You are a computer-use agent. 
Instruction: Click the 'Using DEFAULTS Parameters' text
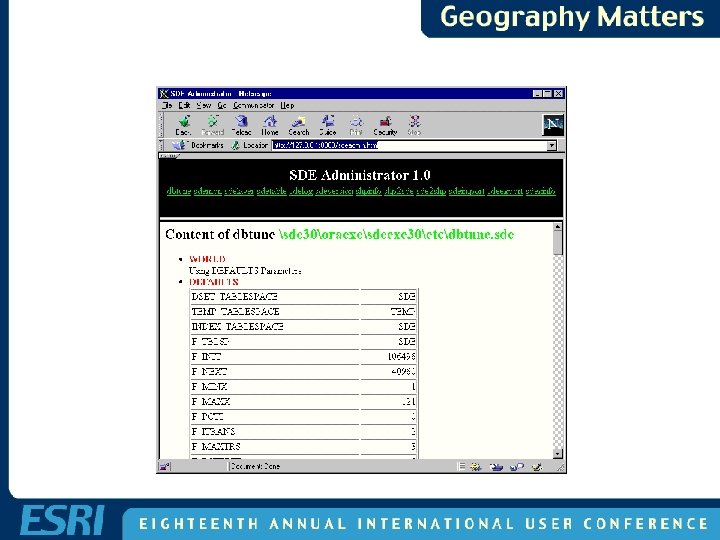[x=245, y=271]
